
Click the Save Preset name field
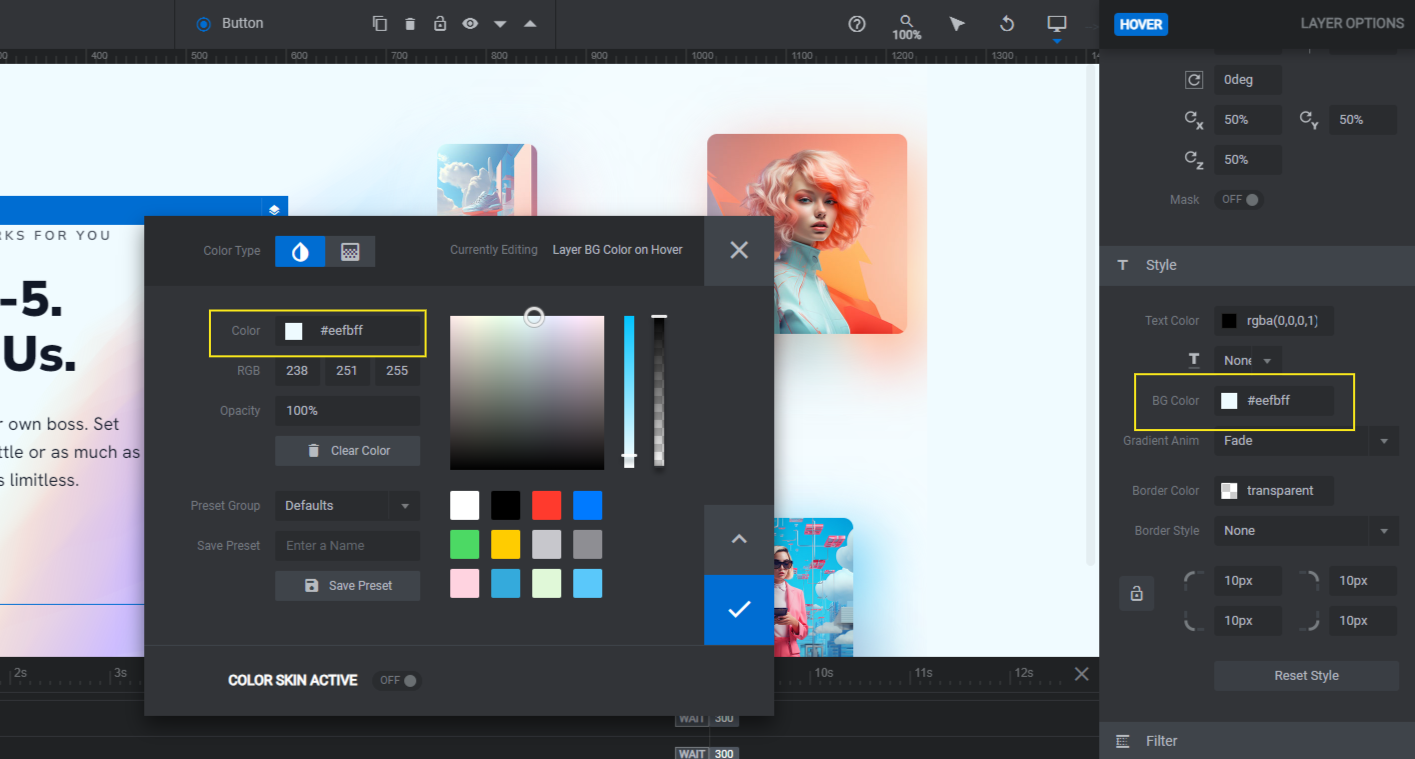pyautogui.click(x=347, y=545)
